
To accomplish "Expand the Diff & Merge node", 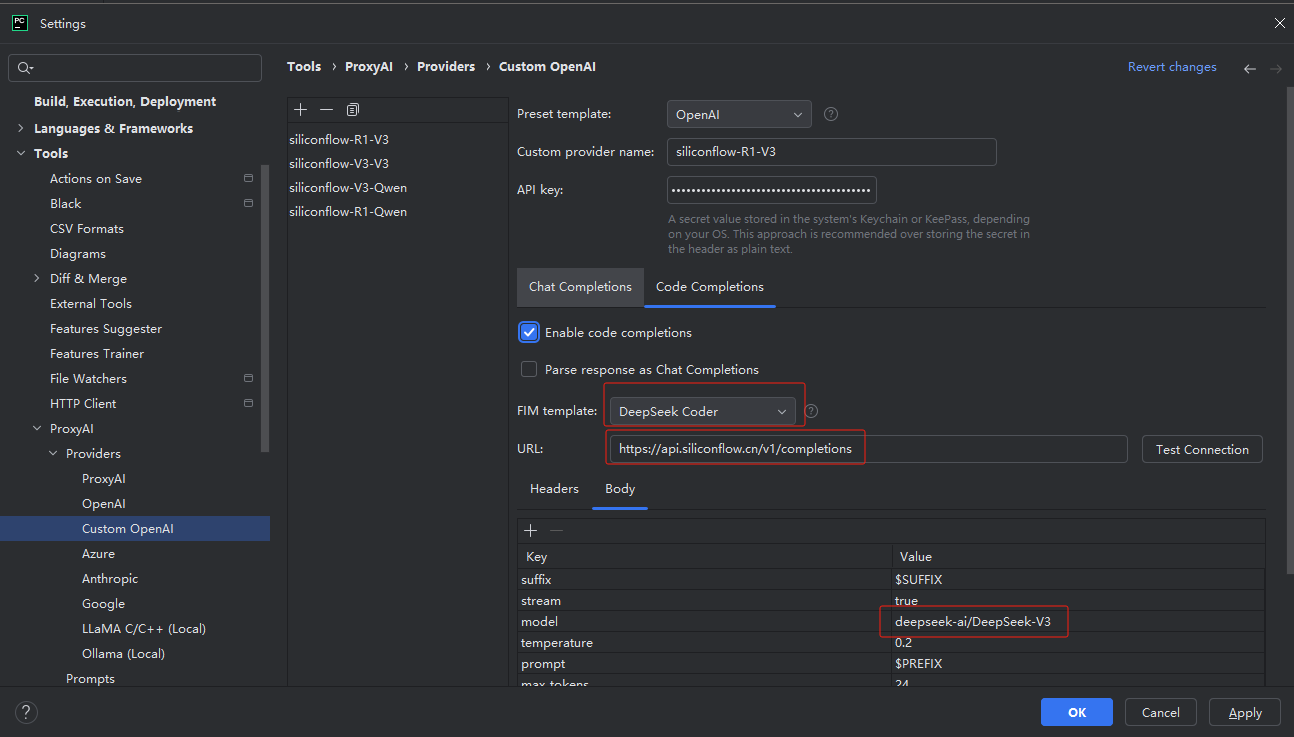I will point(37,278).
